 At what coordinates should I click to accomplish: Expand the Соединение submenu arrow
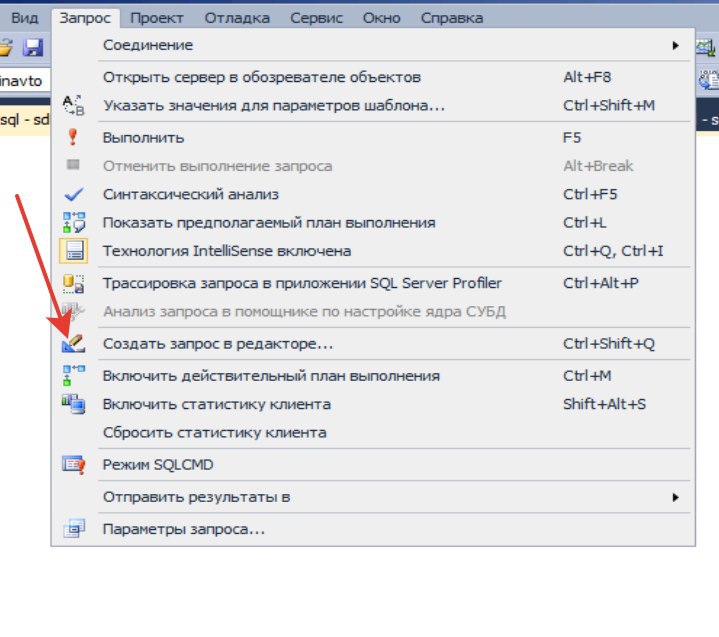point(675,45)
